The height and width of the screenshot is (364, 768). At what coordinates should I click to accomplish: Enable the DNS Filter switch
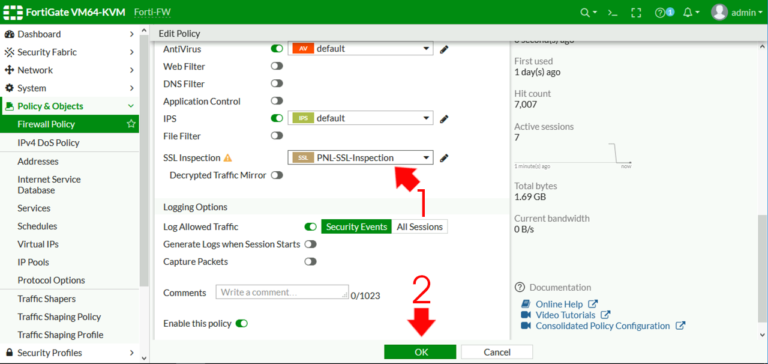coord(277,84)
